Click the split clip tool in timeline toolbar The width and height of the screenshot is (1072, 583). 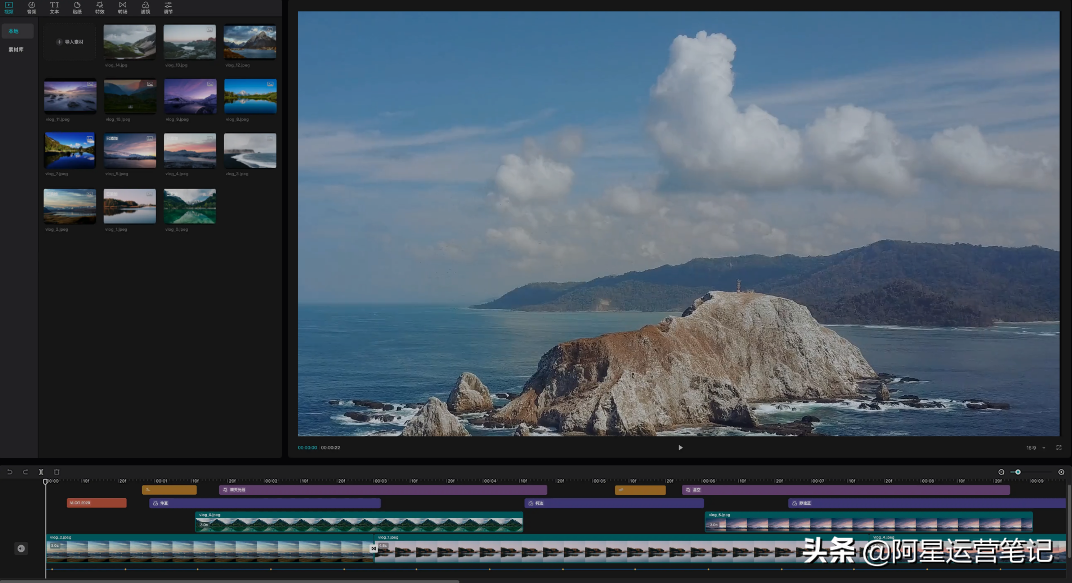[x=41, y=472]
